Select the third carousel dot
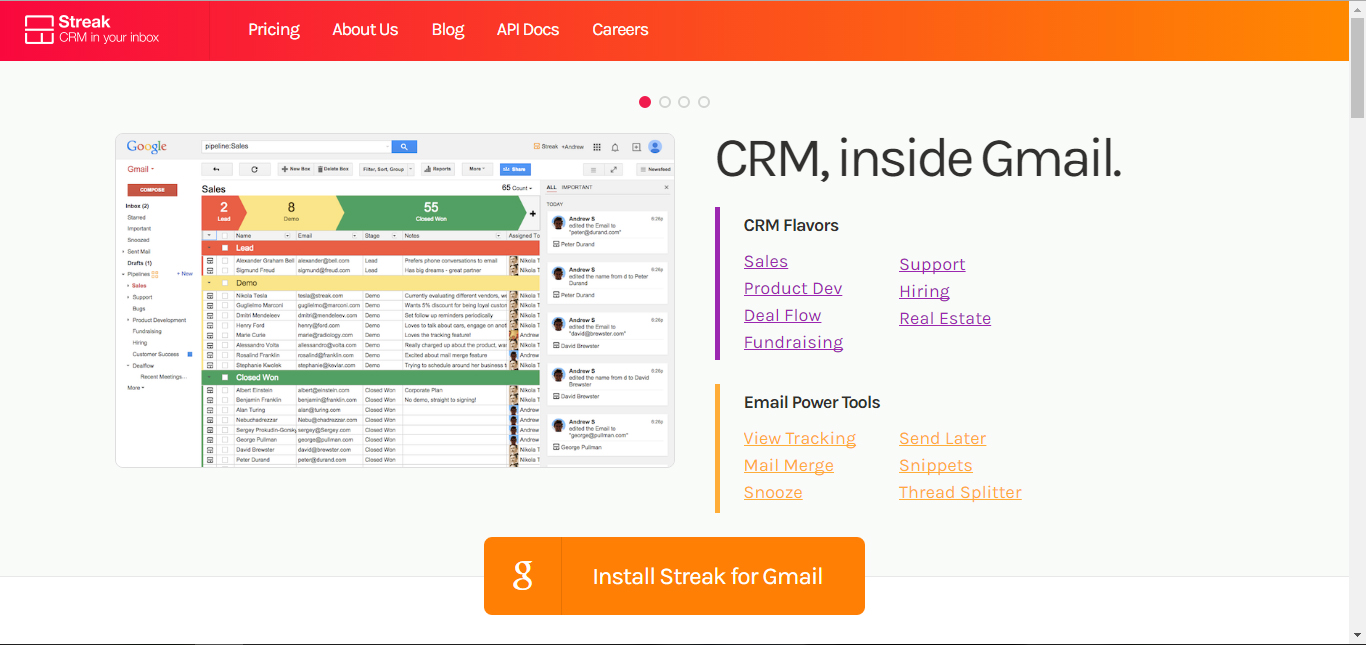 [x=684, y=102]
